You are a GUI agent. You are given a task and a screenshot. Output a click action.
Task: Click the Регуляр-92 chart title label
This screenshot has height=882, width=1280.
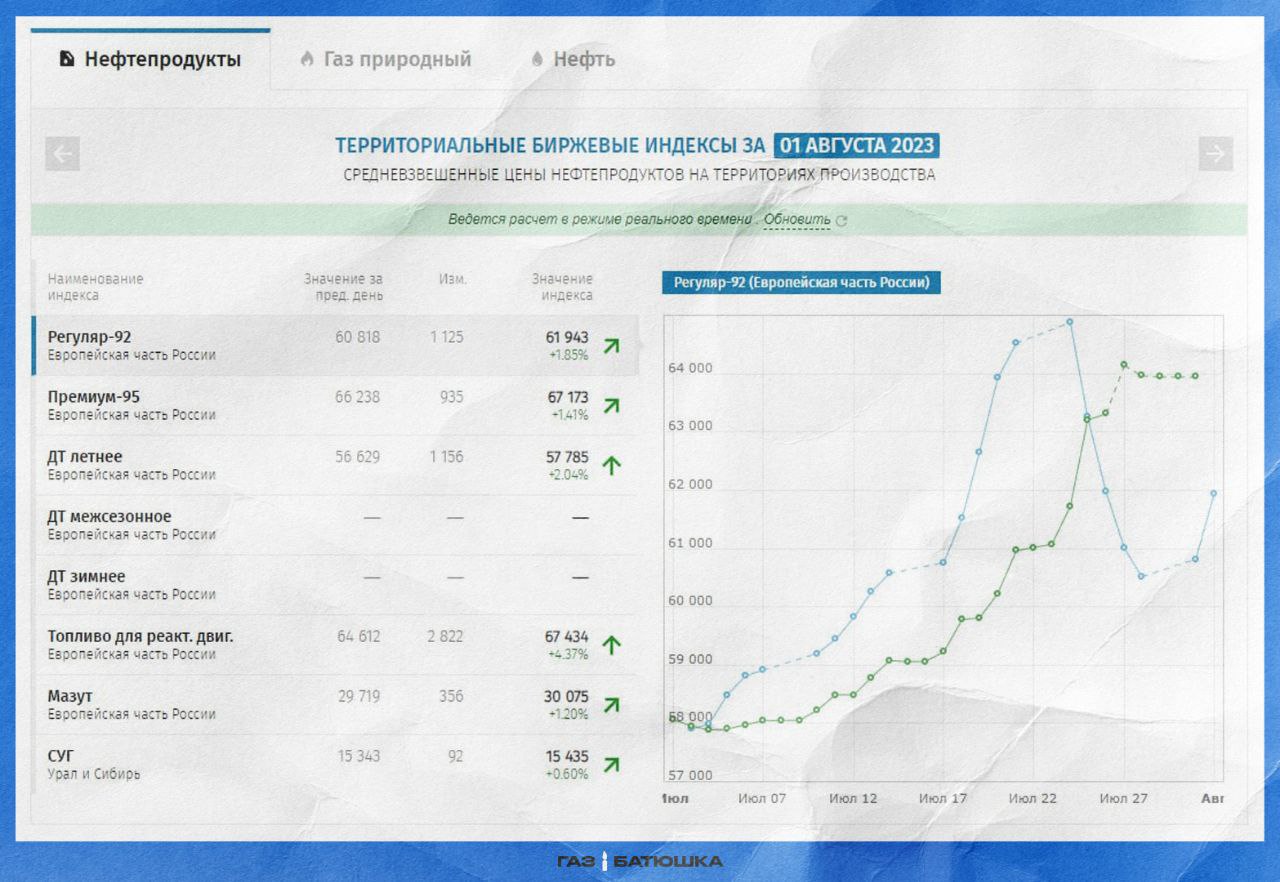pyautogui.click(x=801, y=283)
